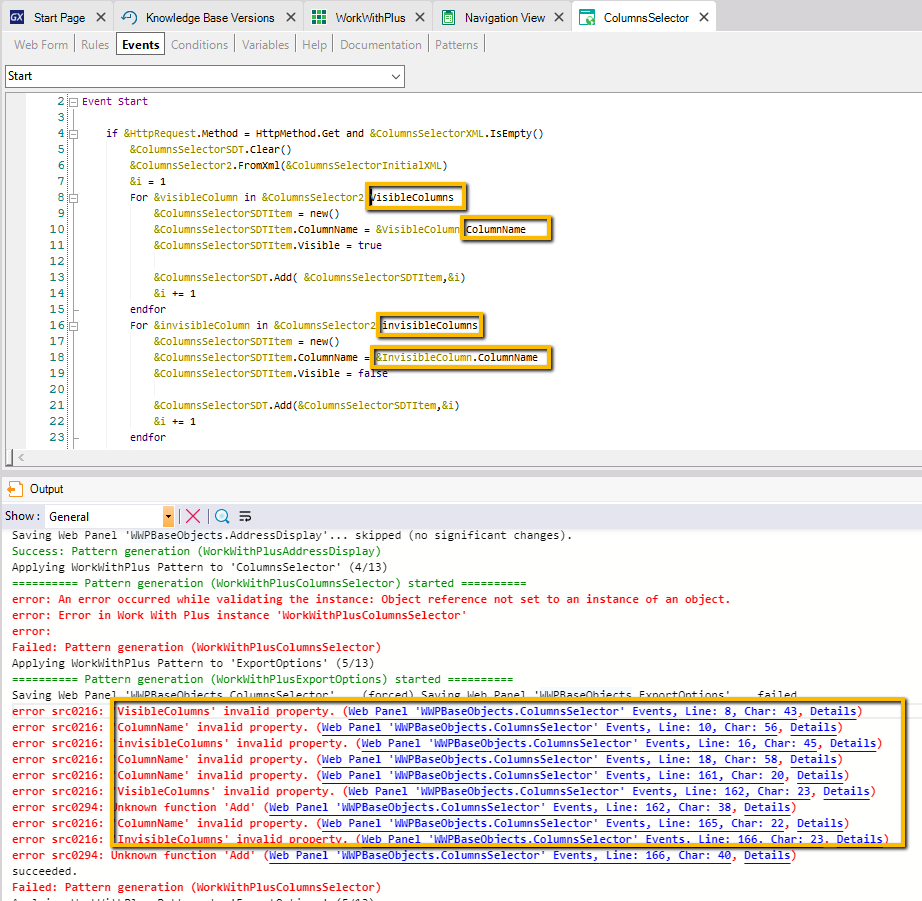
Task: Click code line 13 with ColumnsSelectorSDT.Add
Action: (x=309, y=277)
